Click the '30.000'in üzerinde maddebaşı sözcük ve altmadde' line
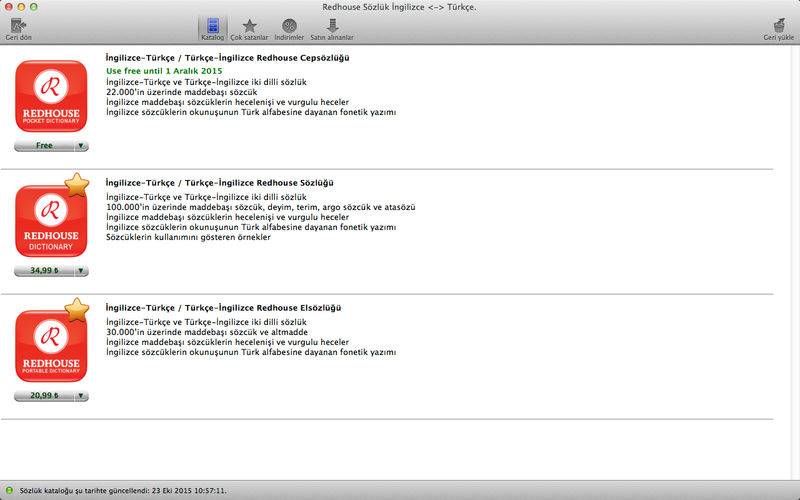The height and width of the screenshot is (500, 800). click(207, 332)
